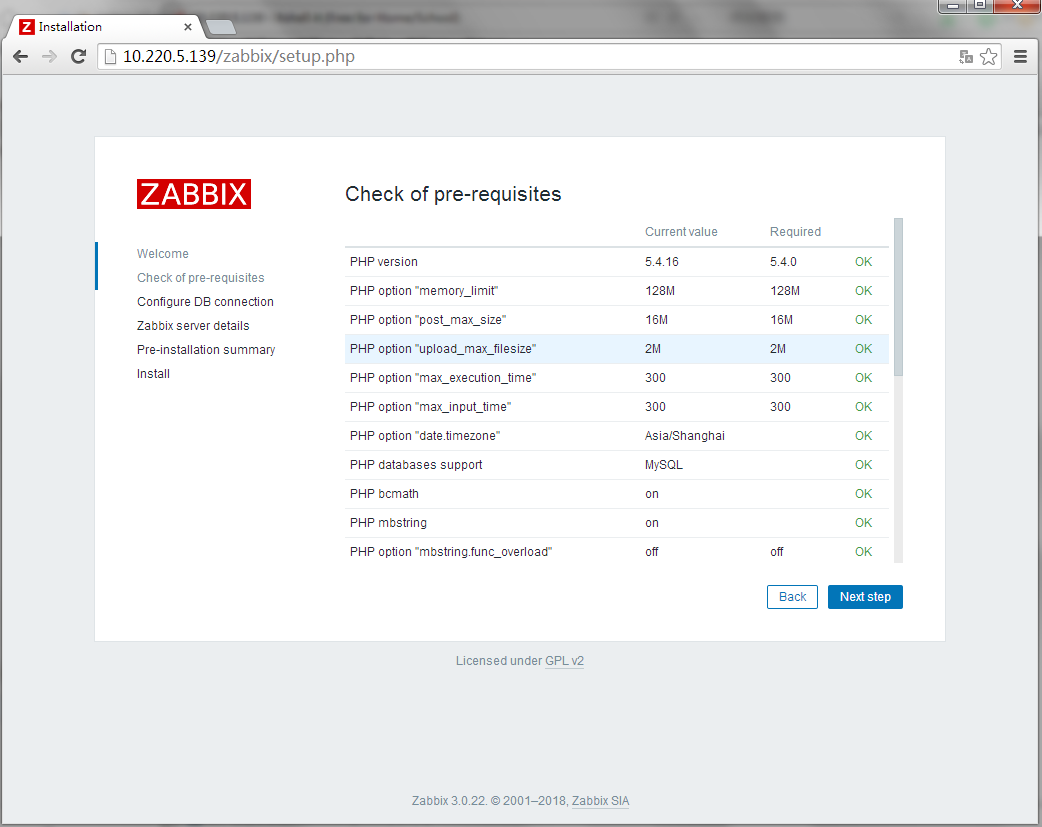This screenshot has height=827, width=1042.
Task: Select Install step in sidebar
Action: [154, 374]
